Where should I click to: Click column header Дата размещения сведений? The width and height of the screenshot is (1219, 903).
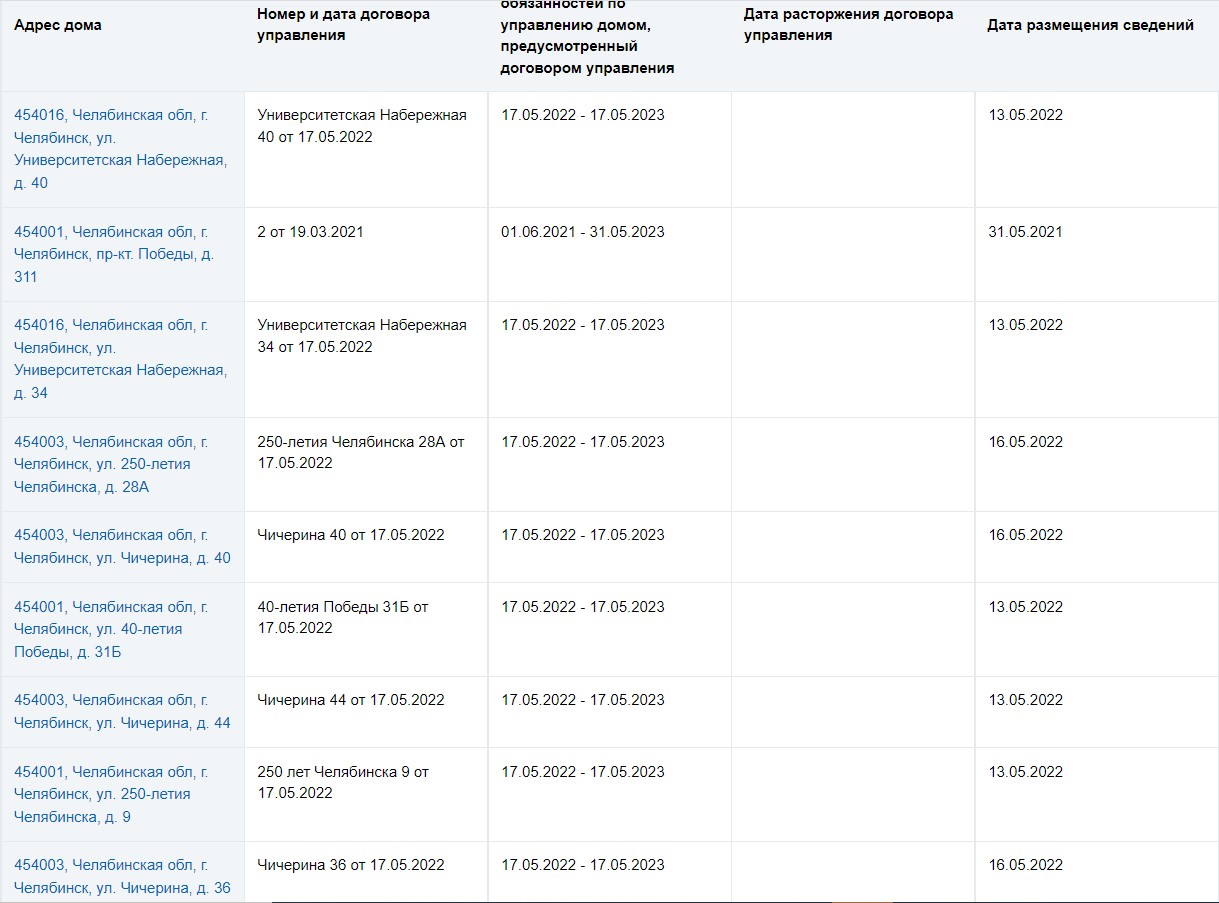pos(1090,25)
